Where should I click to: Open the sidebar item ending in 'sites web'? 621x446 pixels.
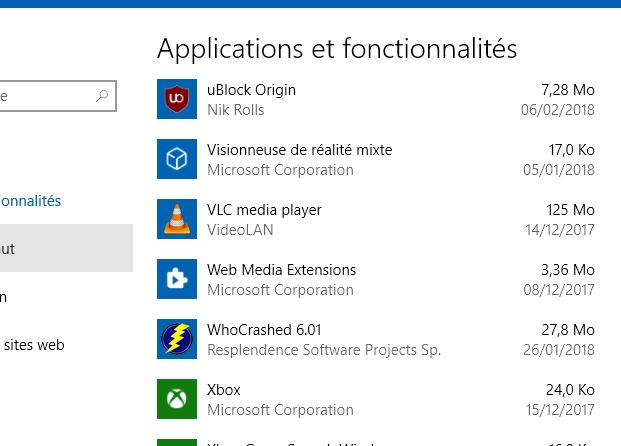tap(34, 345)
